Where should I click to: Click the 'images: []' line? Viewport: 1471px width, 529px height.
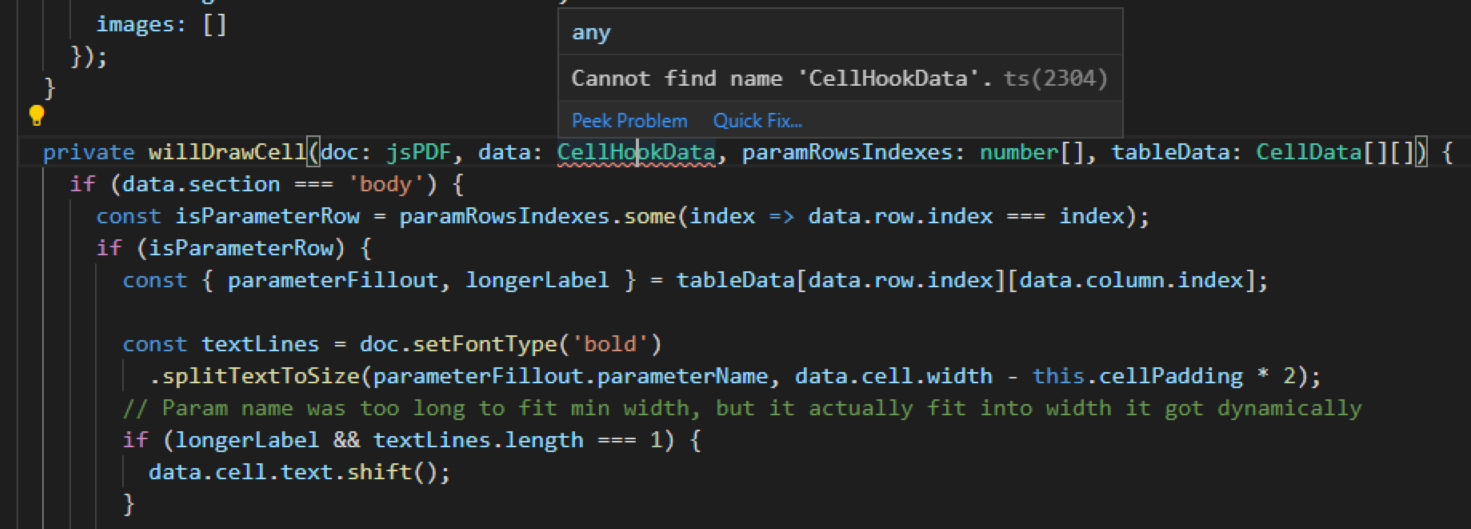pyautogui.click(x=162, y=24)
